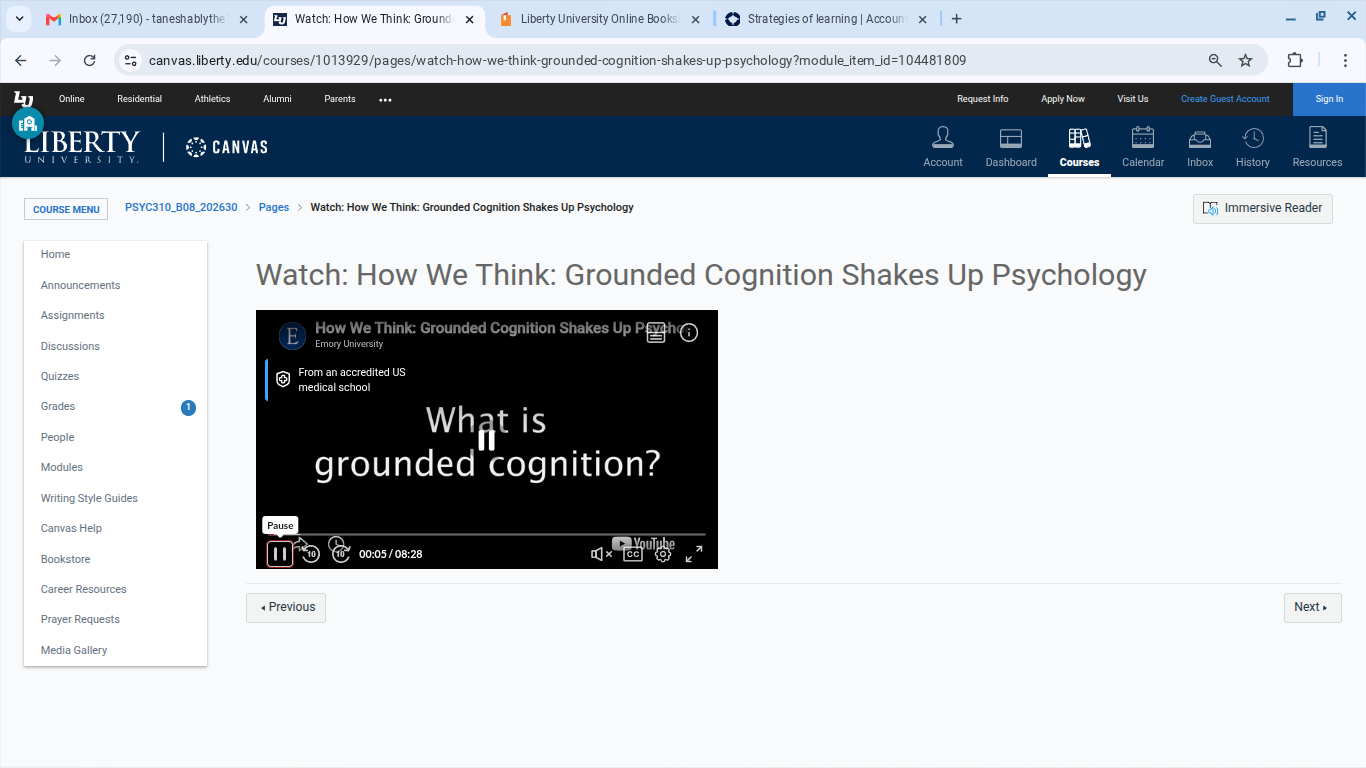Image resolution: width=1366 pixels, height=768 pixels.
Task: Expand more top-bar links ellipsis
Action: click(x=385, y=100)
